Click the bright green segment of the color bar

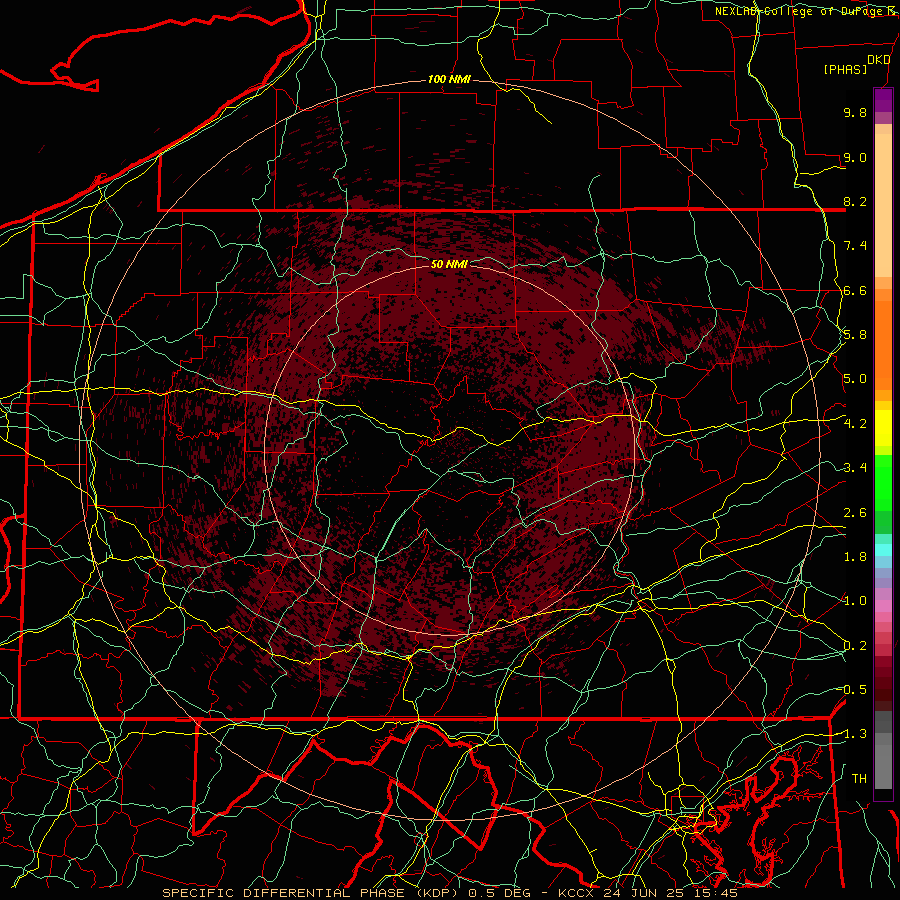pyautogui.click(x=883, y=482)
